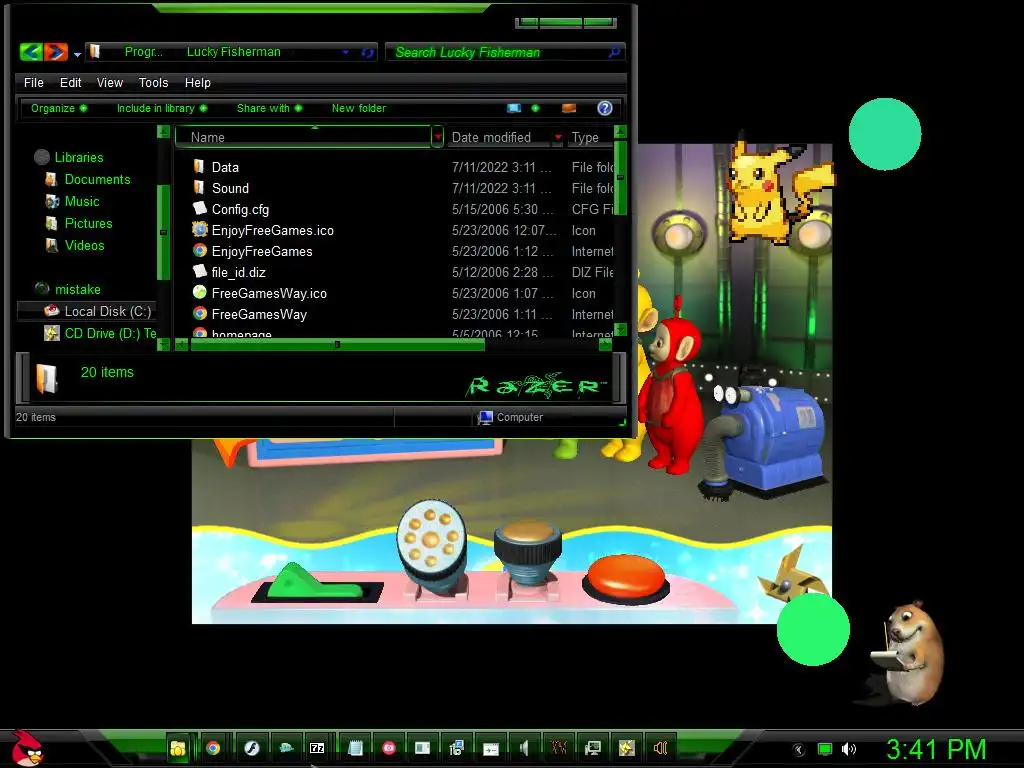Open the View menu
1024x768 pixels.
(x=110, y=82)
